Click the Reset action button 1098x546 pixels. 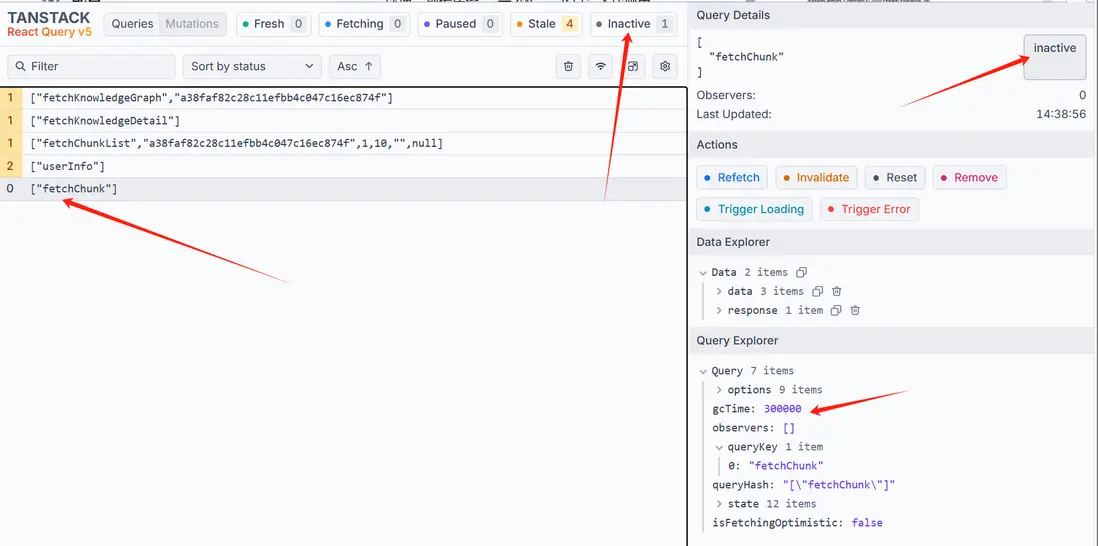click(x=895, y=178)
